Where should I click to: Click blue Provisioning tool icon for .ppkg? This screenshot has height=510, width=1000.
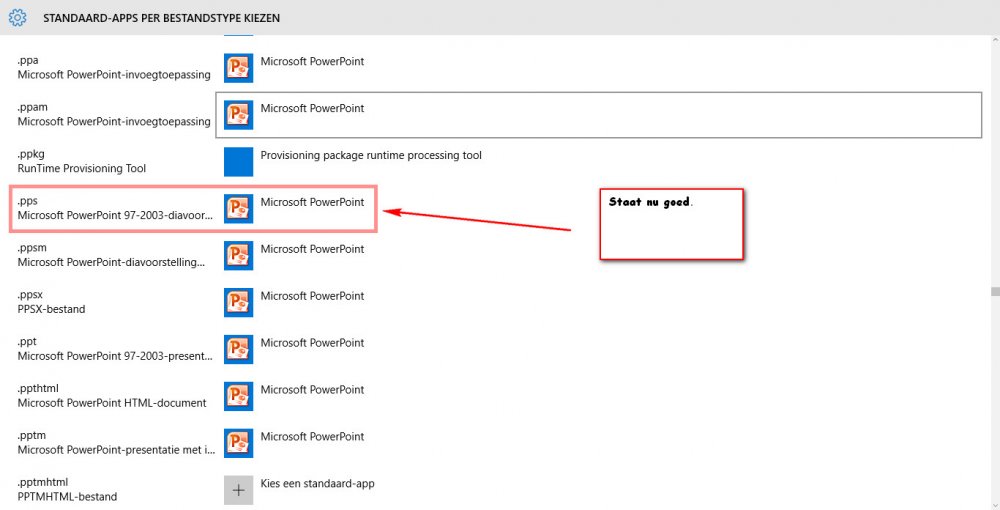coord(238,162)
